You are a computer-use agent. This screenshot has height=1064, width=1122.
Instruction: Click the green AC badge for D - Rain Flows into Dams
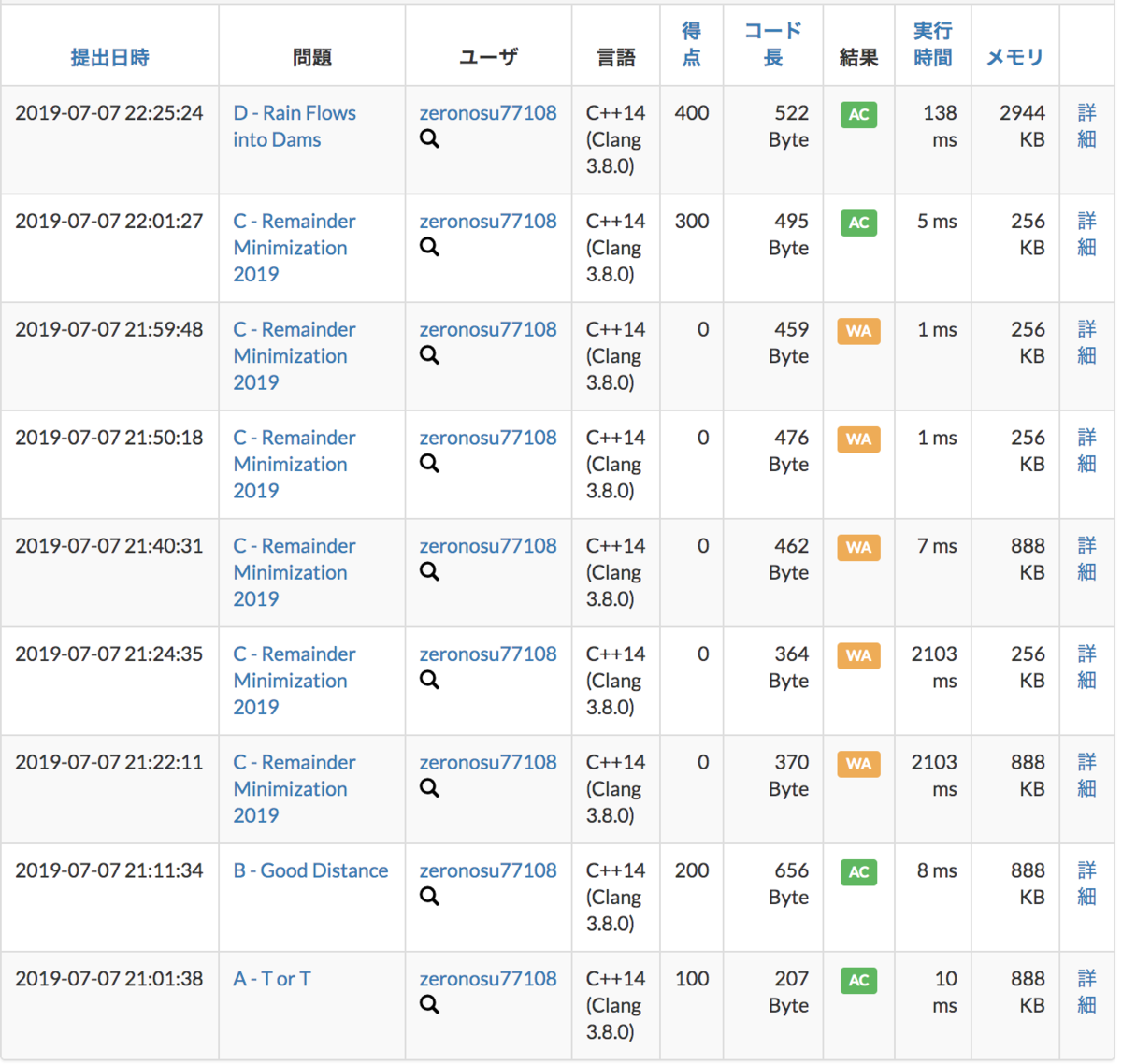tap(857, 114)
